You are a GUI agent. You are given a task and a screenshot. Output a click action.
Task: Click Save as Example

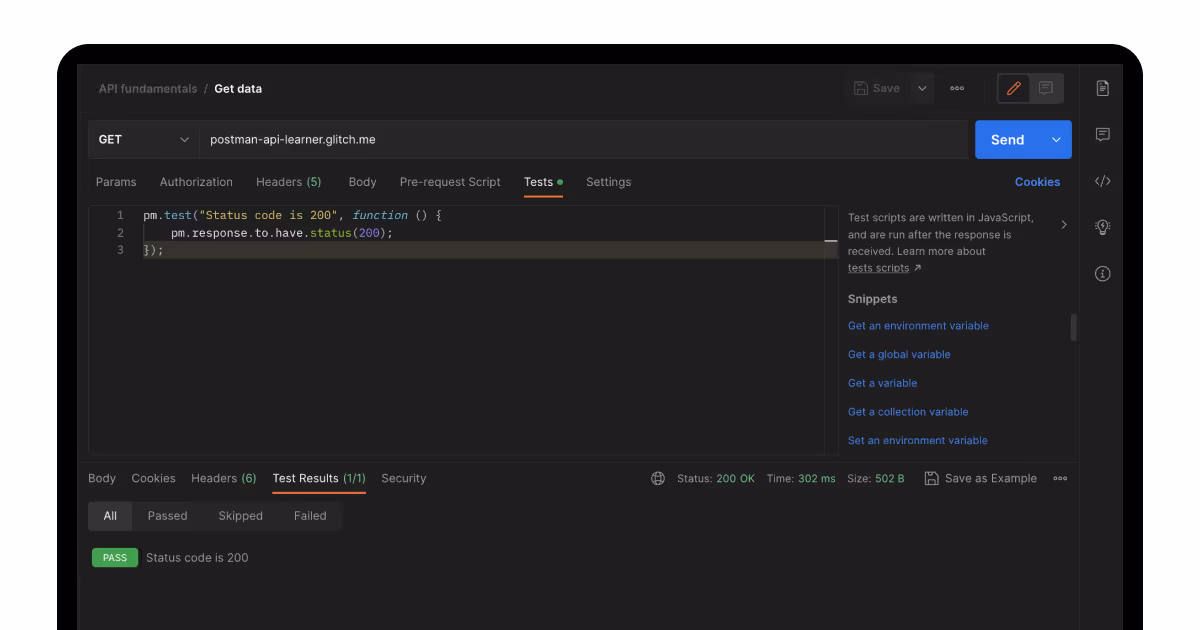point(981,478)
